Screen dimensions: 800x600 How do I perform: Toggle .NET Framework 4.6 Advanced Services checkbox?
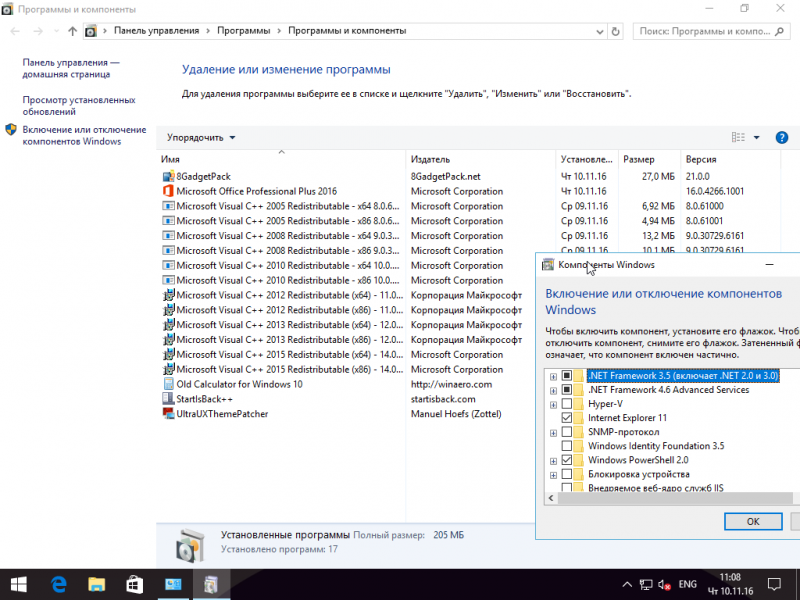[x=566, y=390]
